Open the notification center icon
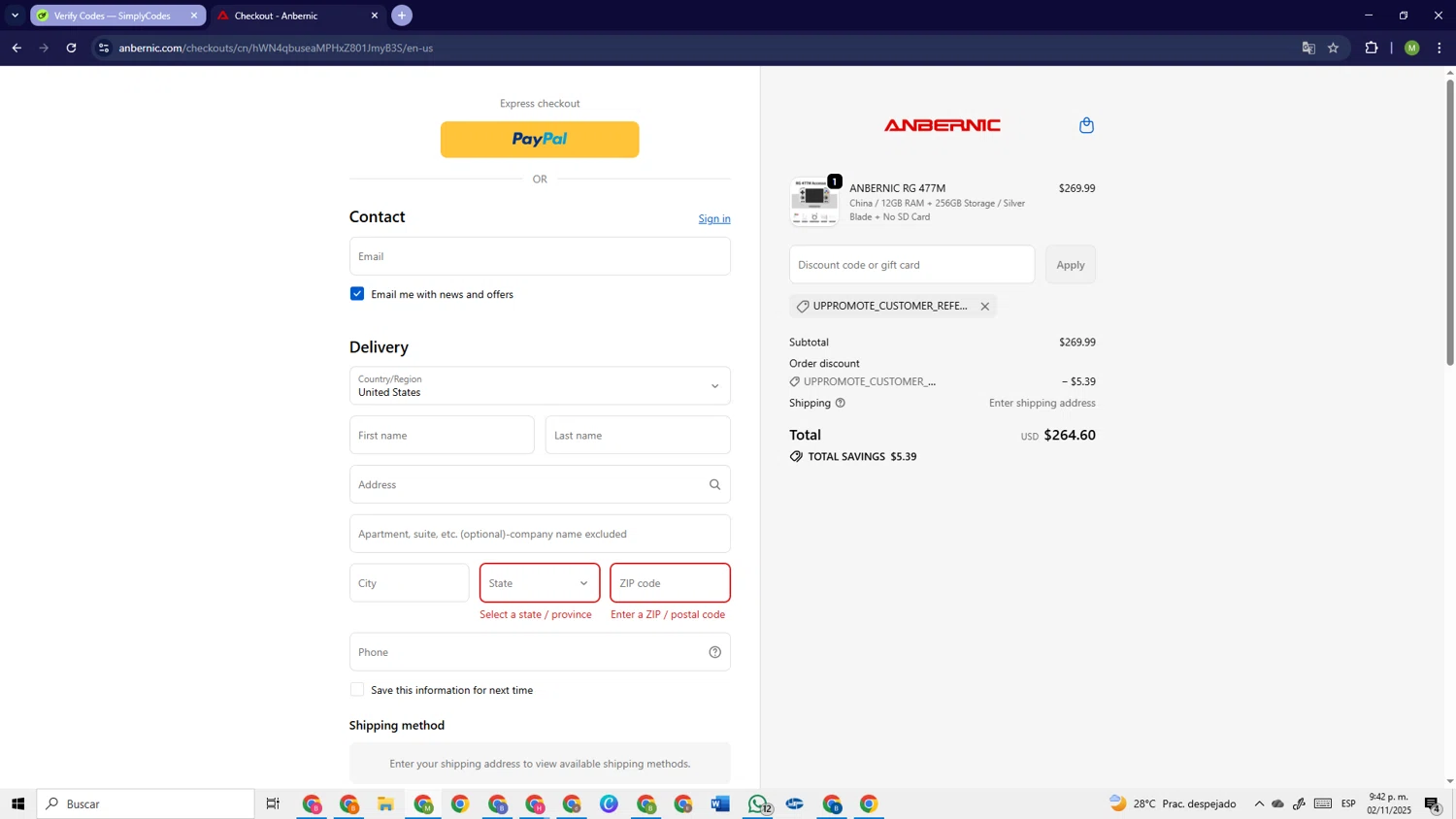The width and height of the screenshot is (1456, 819). click(1433, 803)
